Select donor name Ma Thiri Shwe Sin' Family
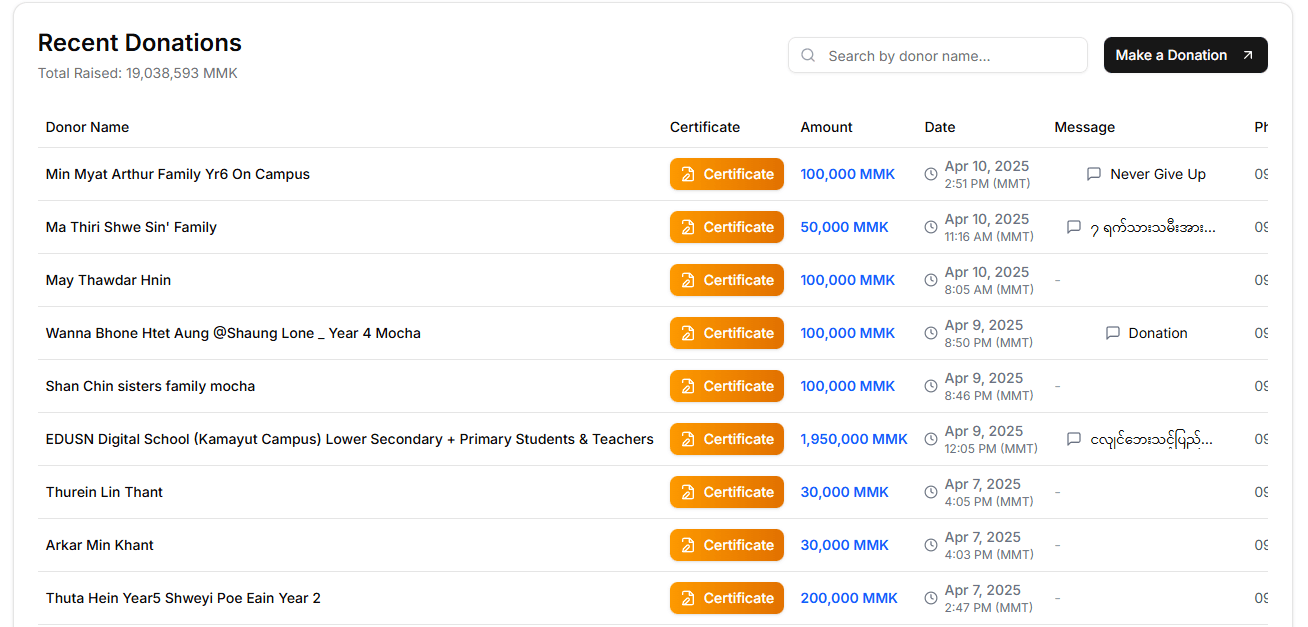The height and width of the screenshot is (627, 1308). point(131,227)
